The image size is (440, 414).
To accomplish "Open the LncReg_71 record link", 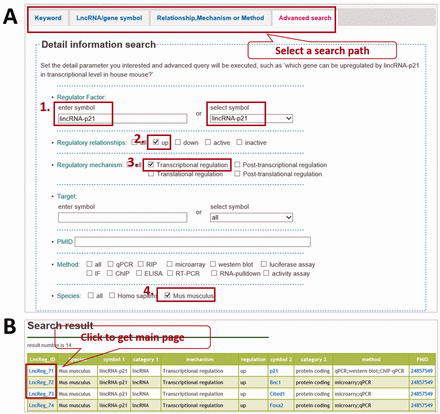I will tap(41, 371).
